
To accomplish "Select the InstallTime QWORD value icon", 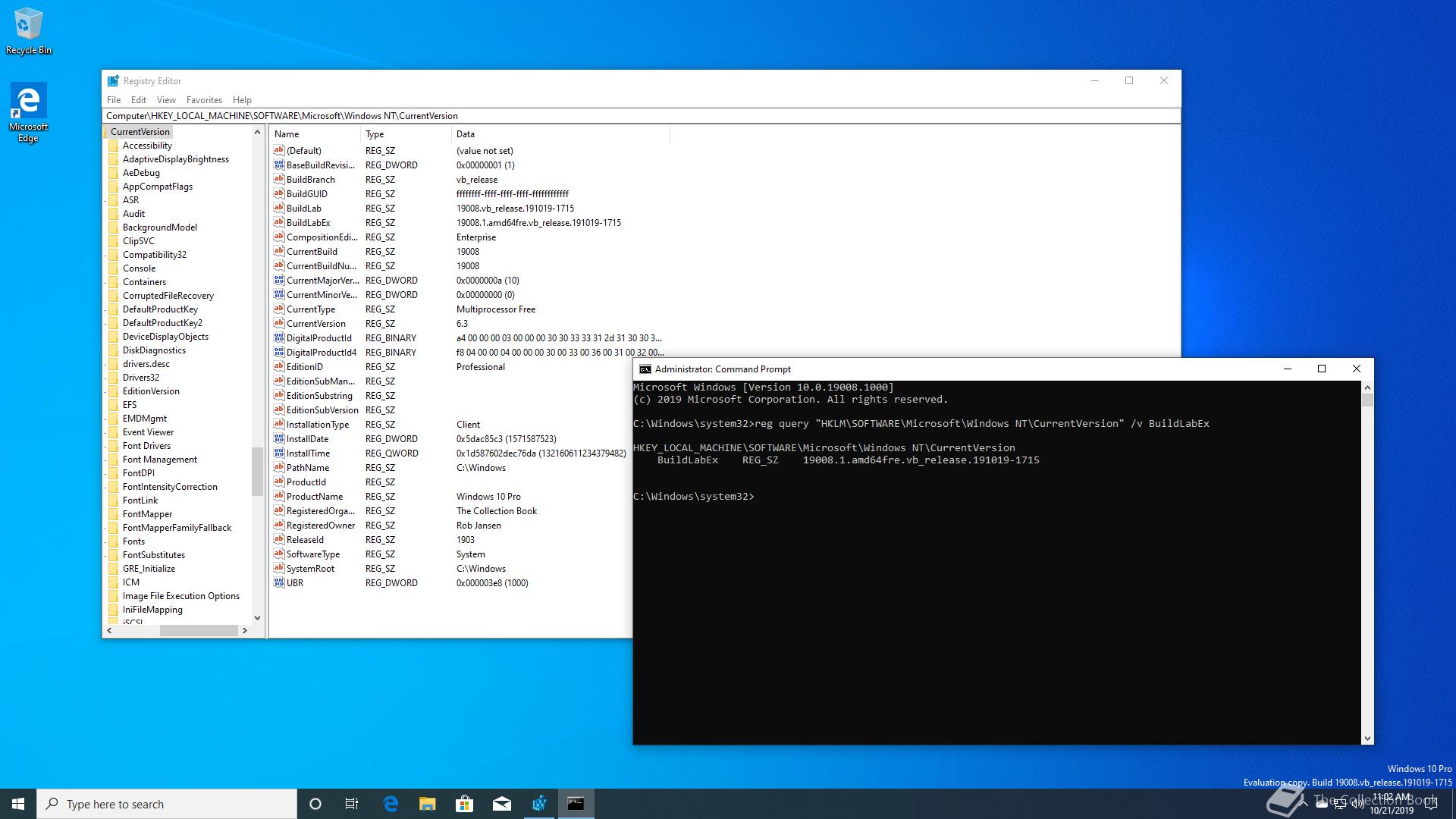I will pyautogui.click(x=278, y=453).
